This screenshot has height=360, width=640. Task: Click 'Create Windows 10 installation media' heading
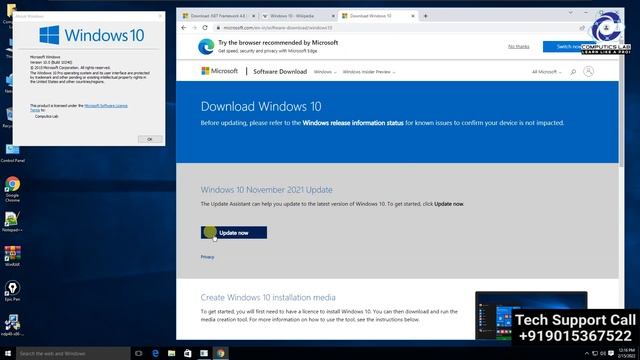click(268, 298)
